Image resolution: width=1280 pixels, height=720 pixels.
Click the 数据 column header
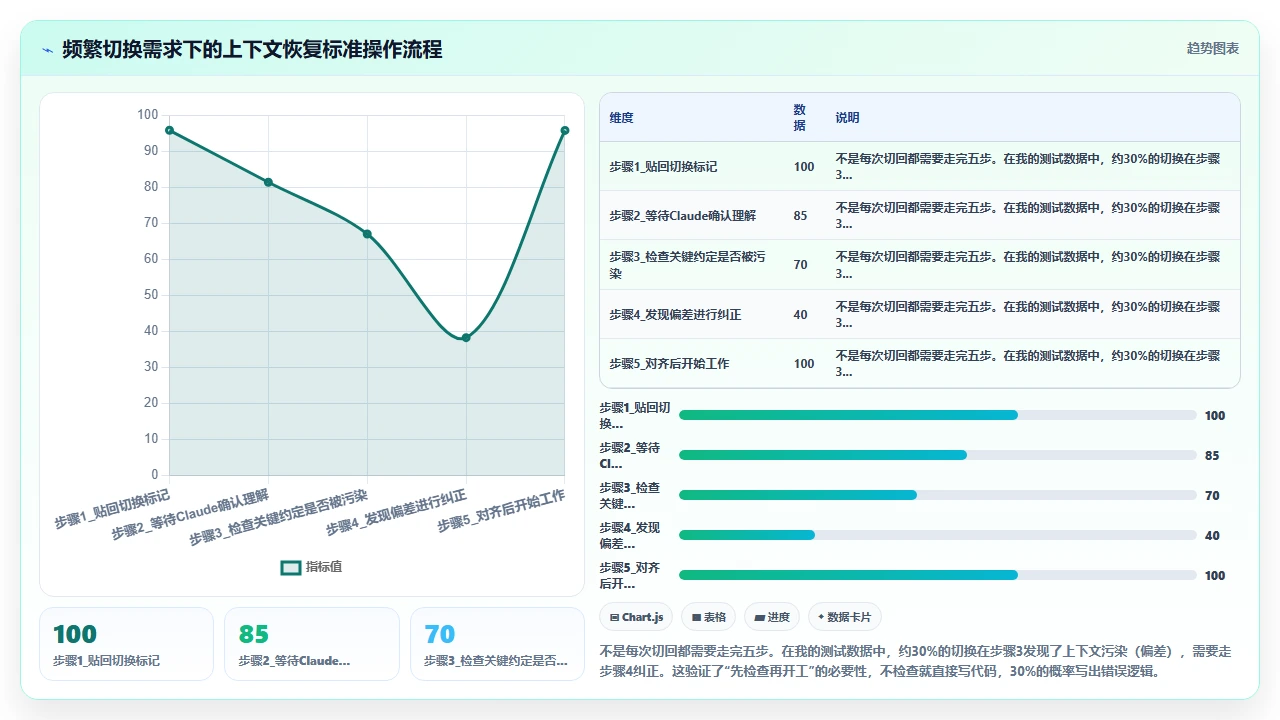click(x=800, y=117)
